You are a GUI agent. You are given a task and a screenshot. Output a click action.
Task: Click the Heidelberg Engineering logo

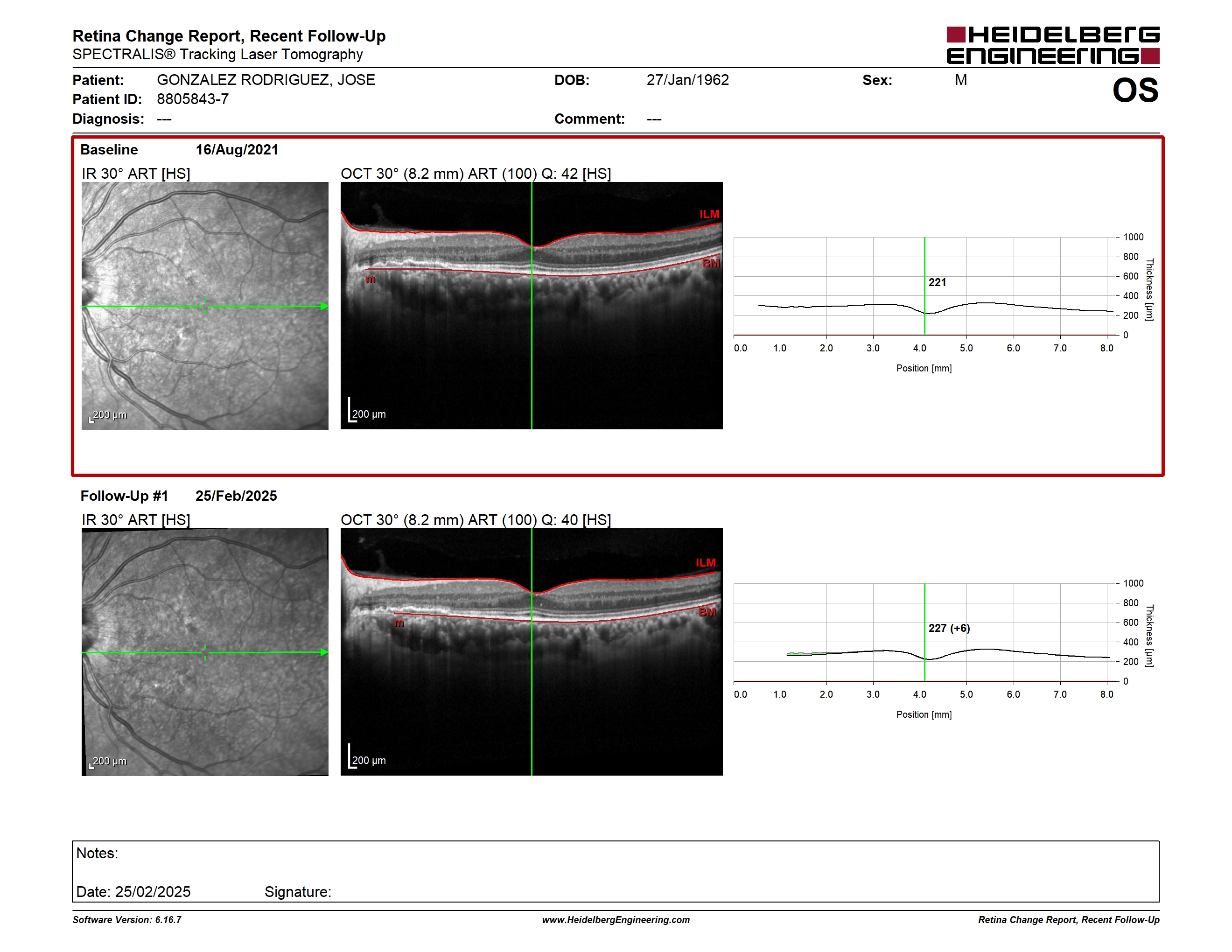[x=1053, y=45]
